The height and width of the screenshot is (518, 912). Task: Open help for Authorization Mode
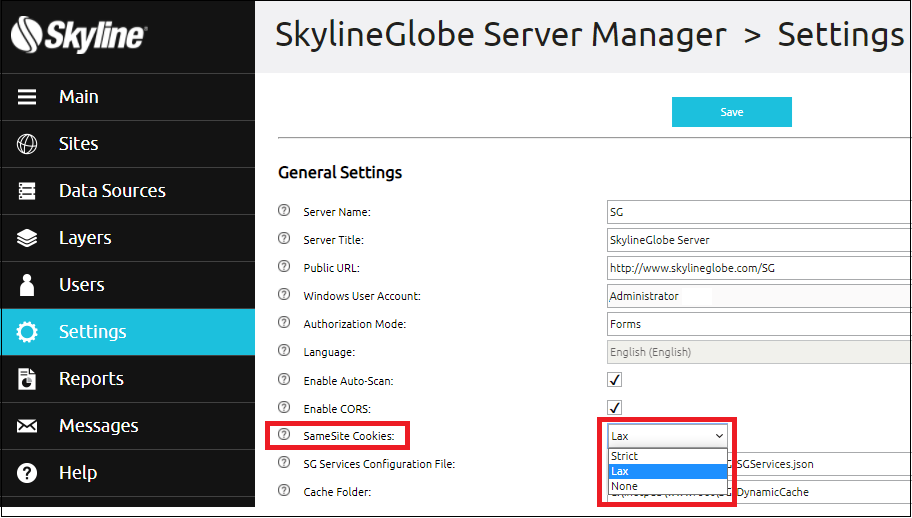[284, 322]
